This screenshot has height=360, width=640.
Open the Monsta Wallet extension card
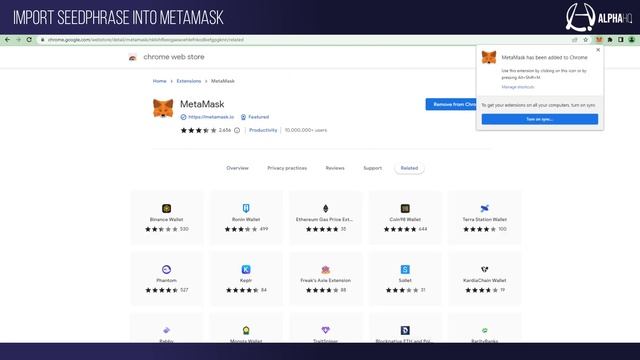[246, 329]
